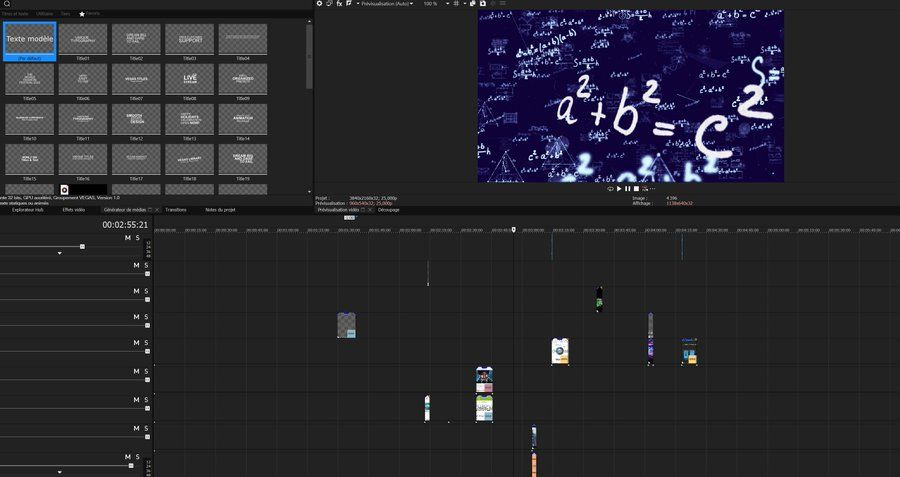
Task: Open preview settings gear icon
Action: 319,4
